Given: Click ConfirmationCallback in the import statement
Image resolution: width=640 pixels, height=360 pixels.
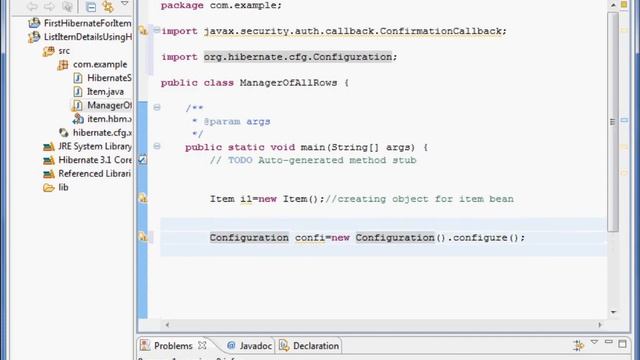Looking at the screenshot, I should click(440, 31).
